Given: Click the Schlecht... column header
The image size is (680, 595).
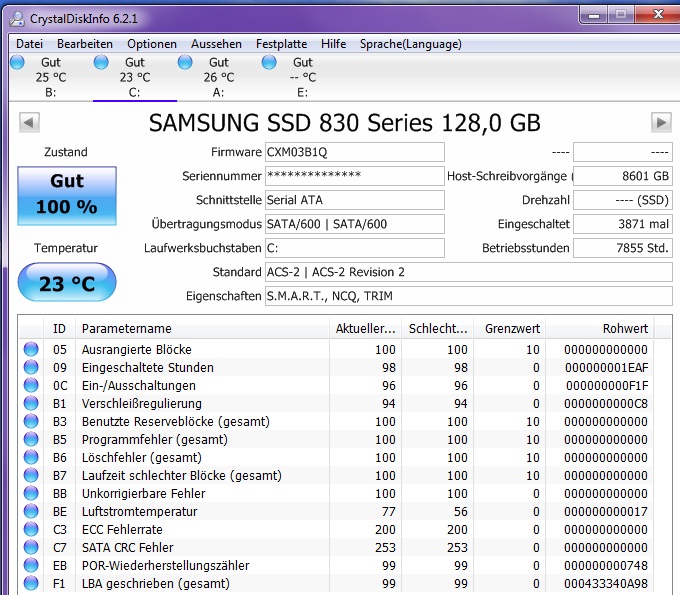Looking at the screenshot, I should tap(438, 329).
